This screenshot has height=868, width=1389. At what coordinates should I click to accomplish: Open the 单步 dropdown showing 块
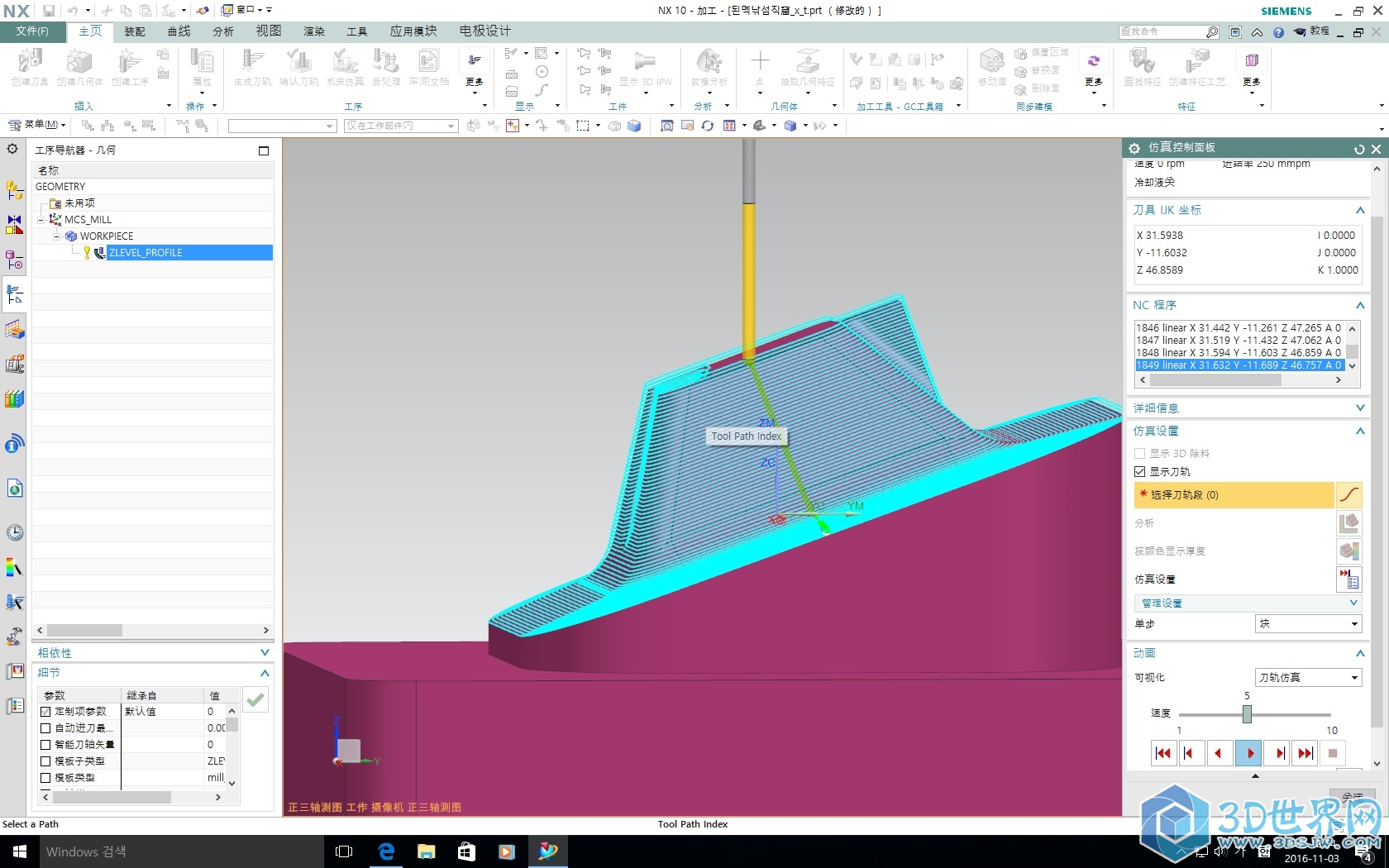tap(1308, 624)
